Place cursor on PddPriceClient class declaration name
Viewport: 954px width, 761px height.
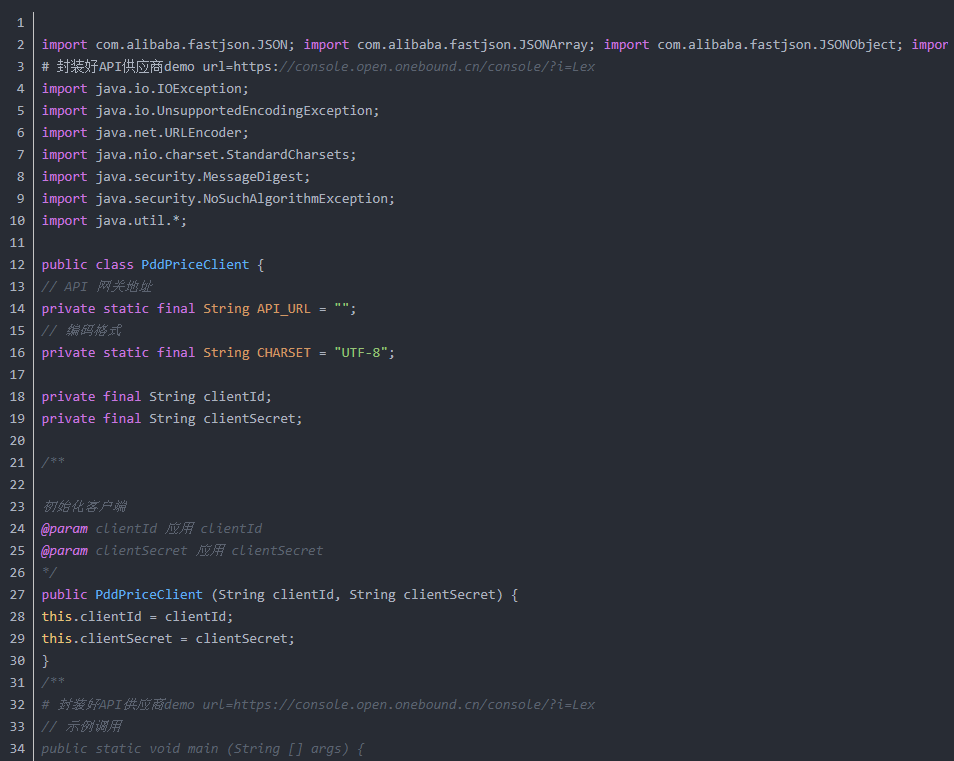[x=195, y=264]
